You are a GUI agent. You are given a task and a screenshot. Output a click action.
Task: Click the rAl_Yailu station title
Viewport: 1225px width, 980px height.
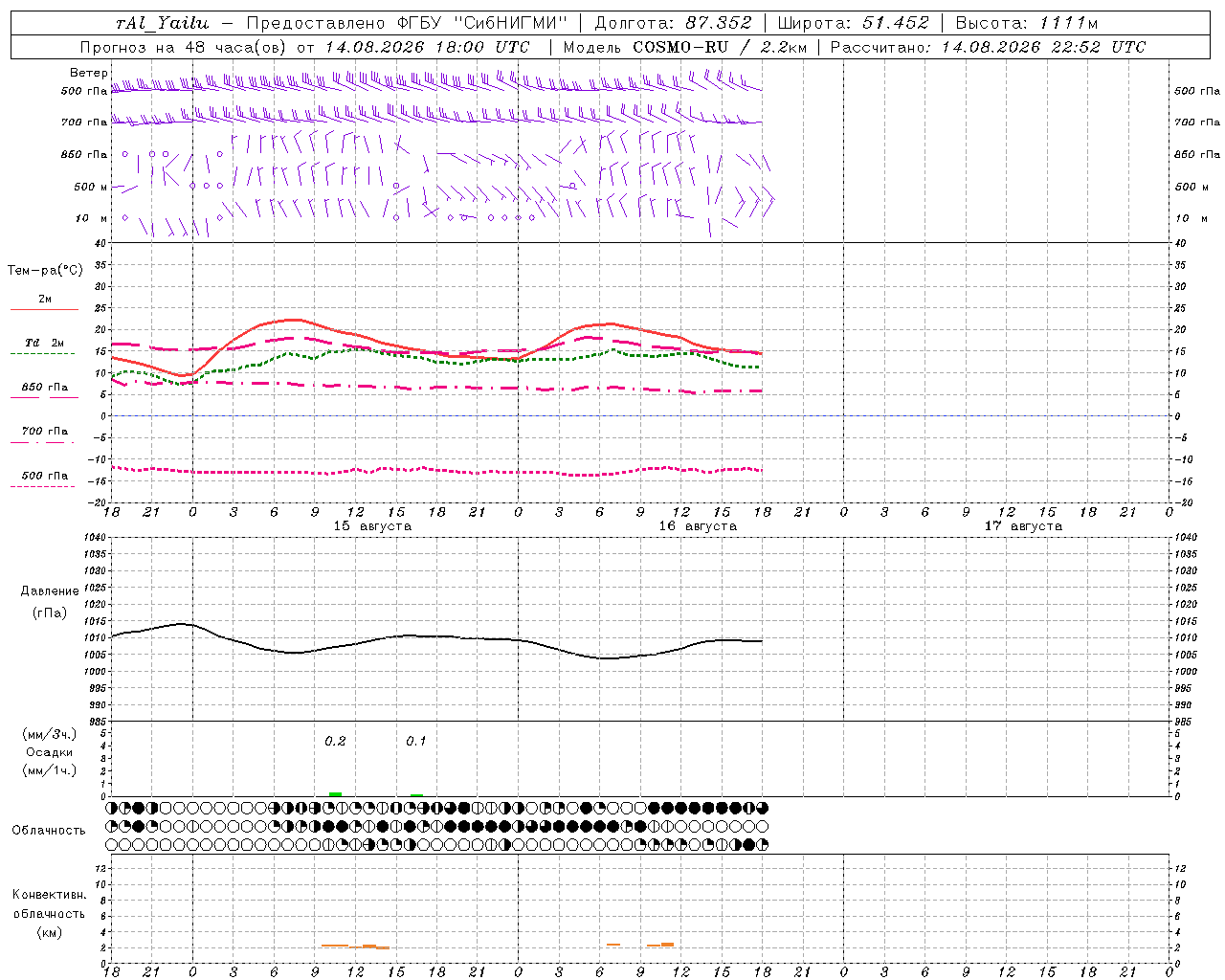point(162,23)
